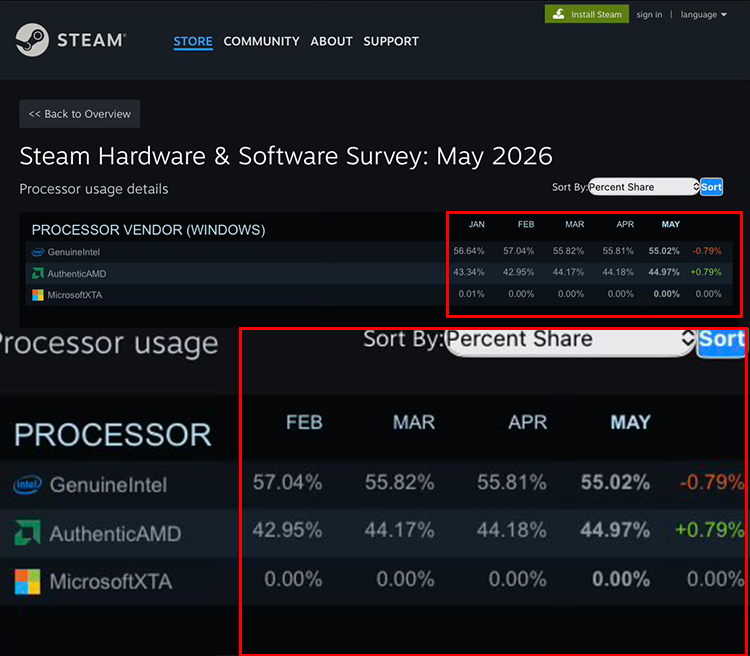Select GenuineIntel row in the upper table
Screen dimensions: 750x656
click(379, 252)
